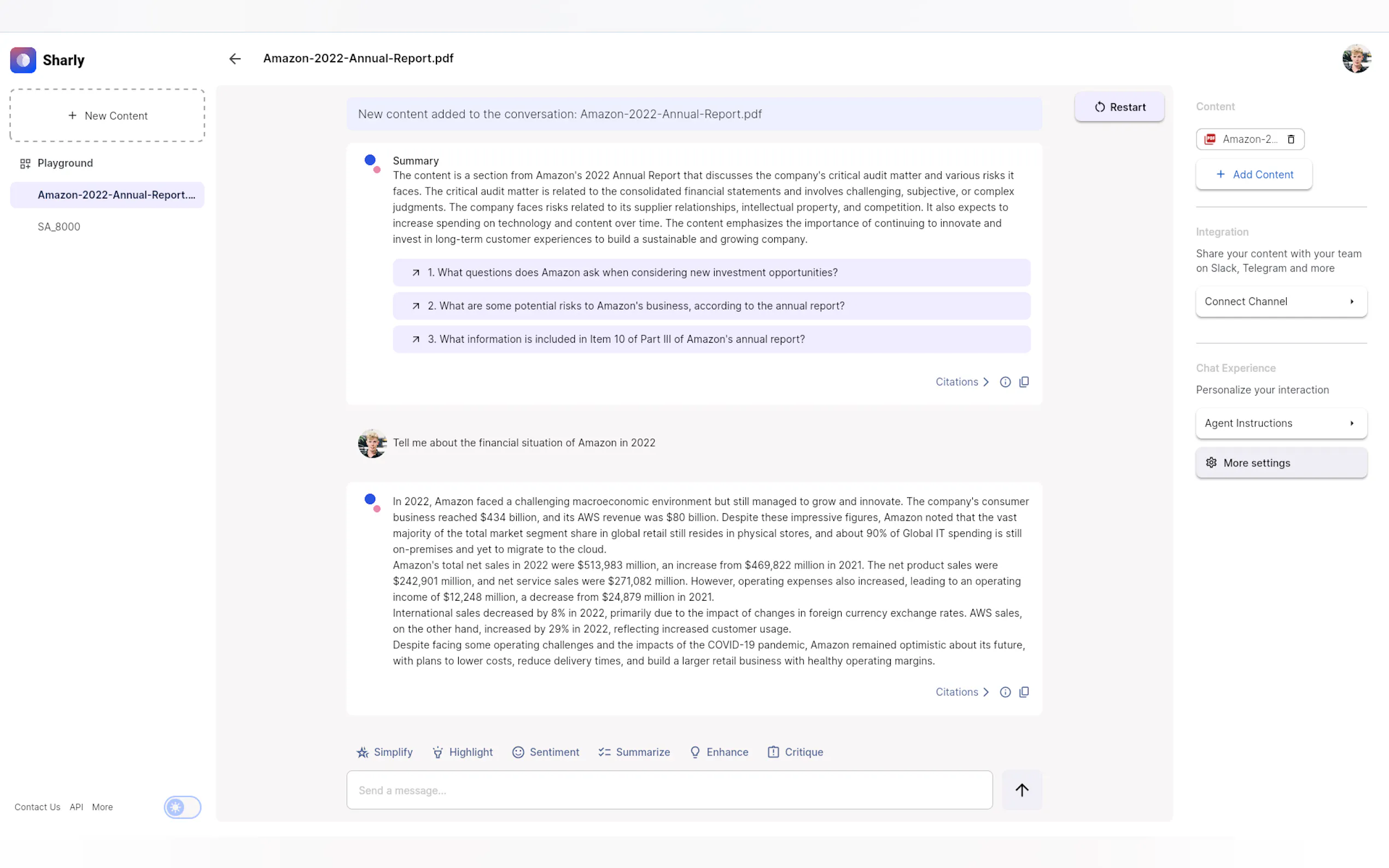Expand Citations under the Summary message
Screen dimensions: 1389x868
coord(962,382)
